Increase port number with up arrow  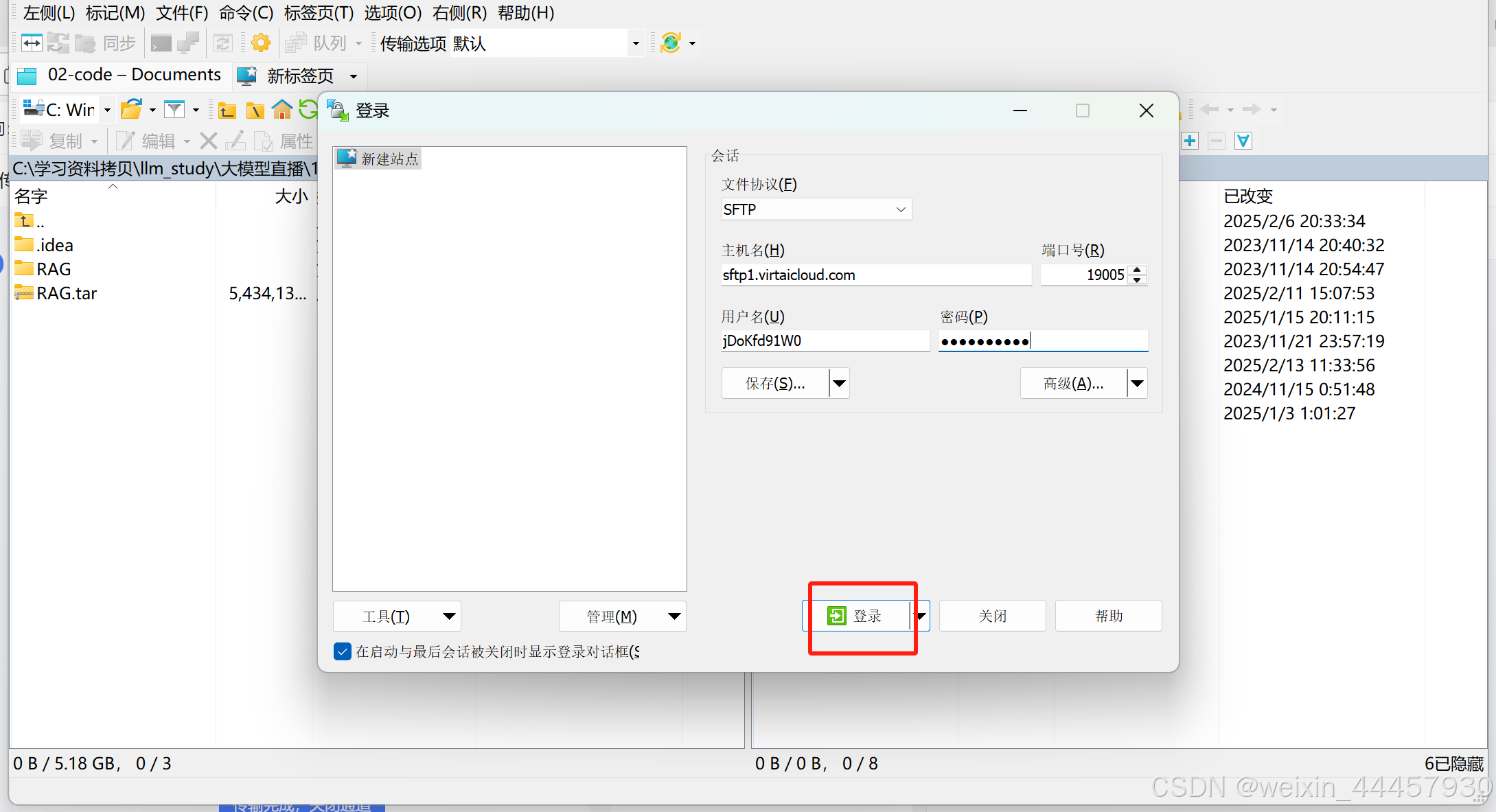click(1138, 270)
